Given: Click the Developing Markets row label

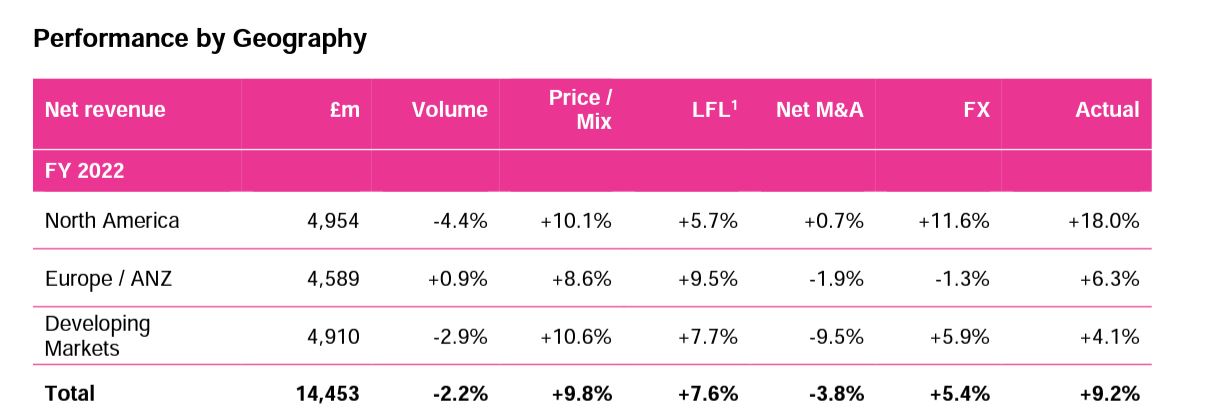Looking at the screenshot, I should (x=97, y=336).
